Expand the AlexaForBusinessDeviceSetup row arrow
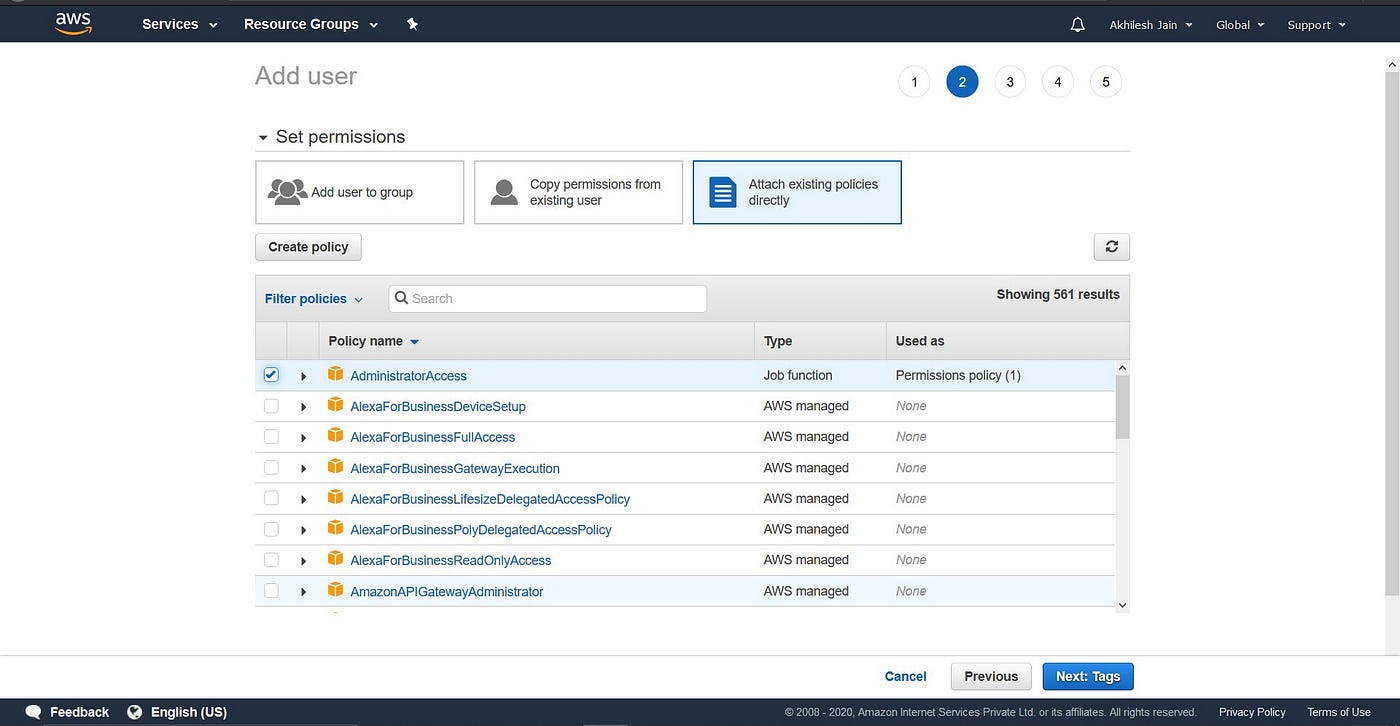The width and height of the screenshot is (1400, 726). tap(303, 407)
